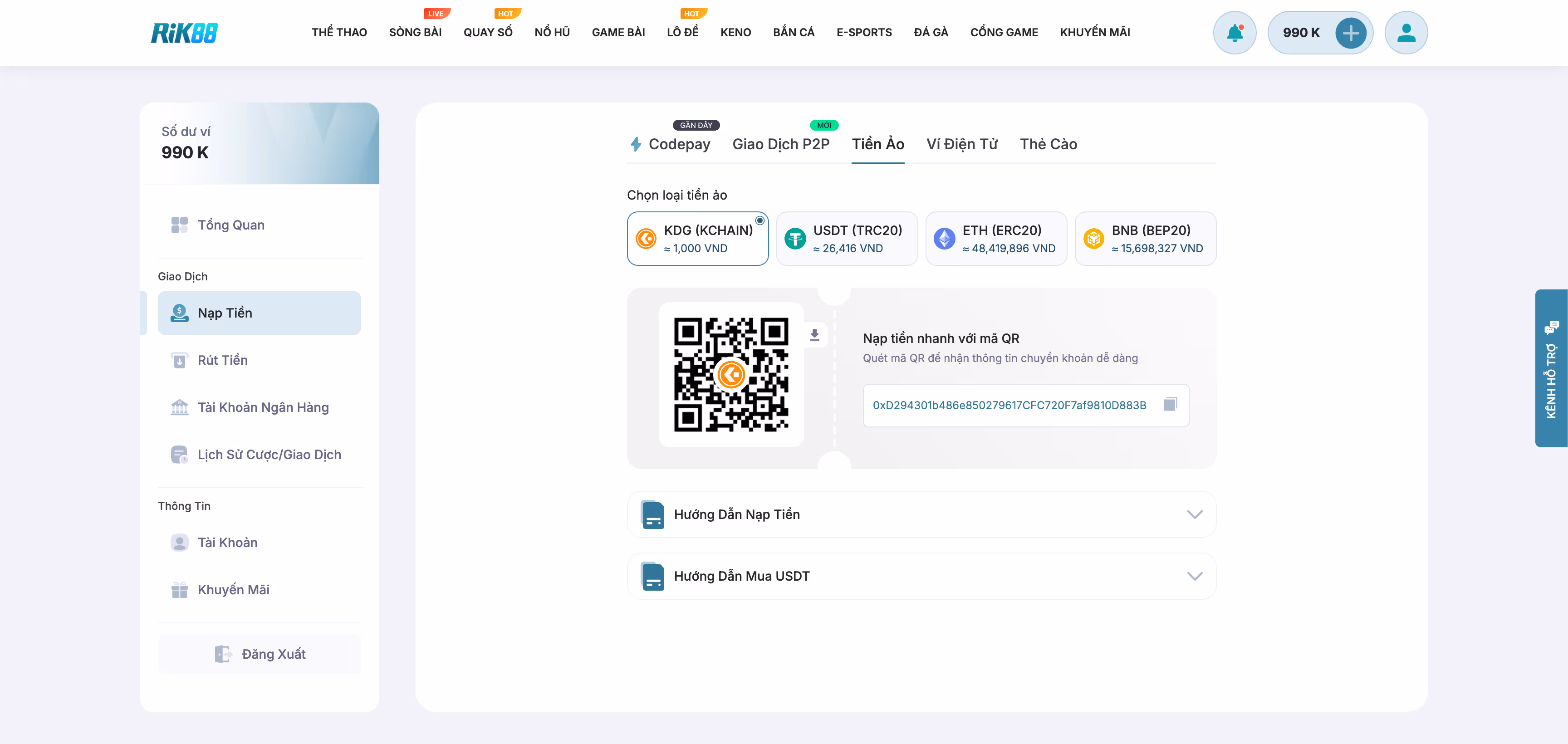Click the Hướng Dẫn Mua USDT document icon

tap(652, 576)
